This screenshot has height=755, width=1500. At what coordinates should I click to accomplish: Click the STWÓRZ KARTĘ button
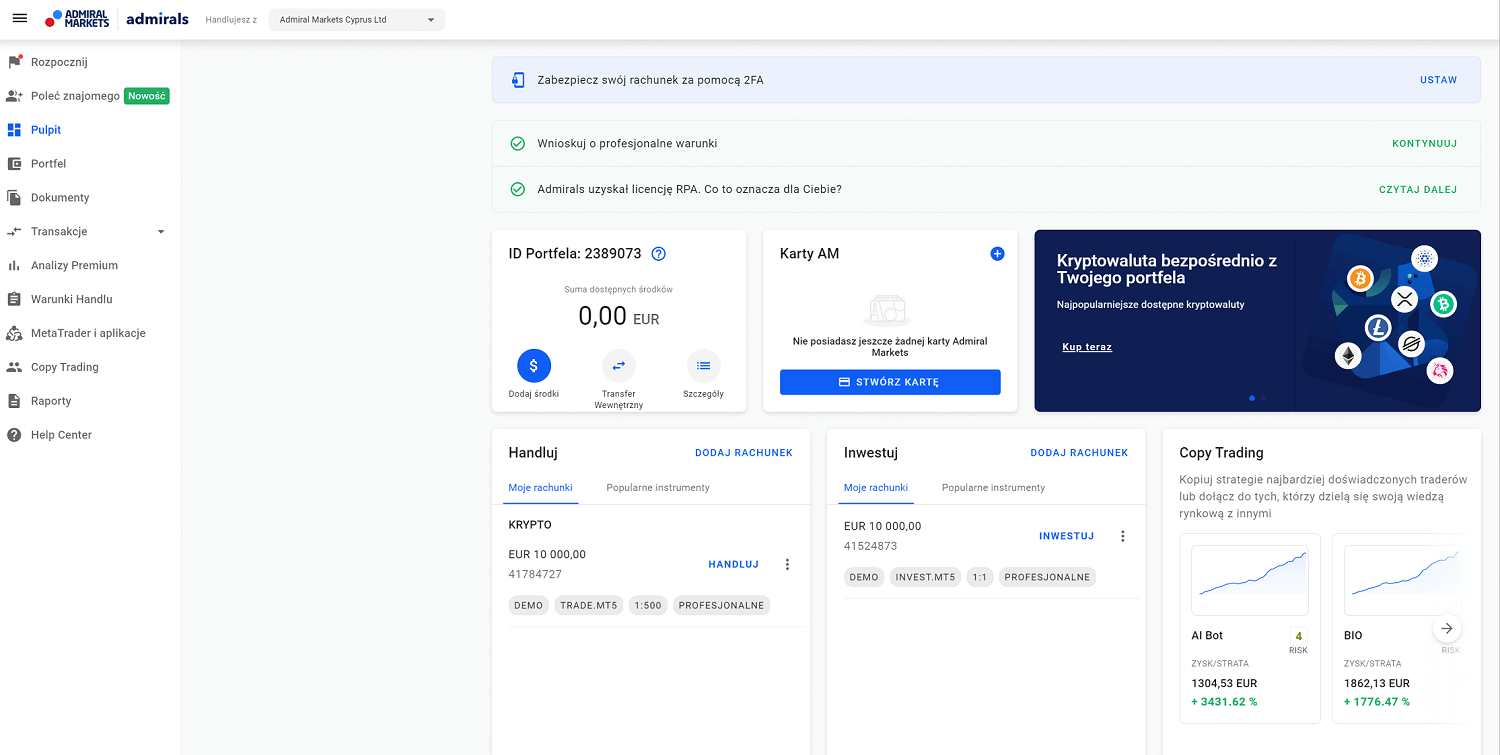pyautogui.click(x=890, y=382)
